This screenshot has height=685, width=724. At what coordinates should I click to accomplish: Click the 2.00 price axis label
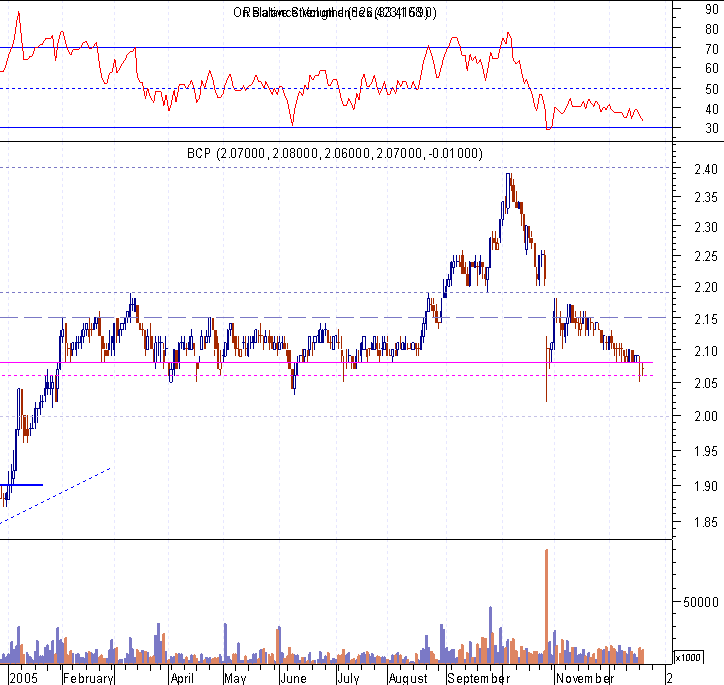tap(706, 416)
